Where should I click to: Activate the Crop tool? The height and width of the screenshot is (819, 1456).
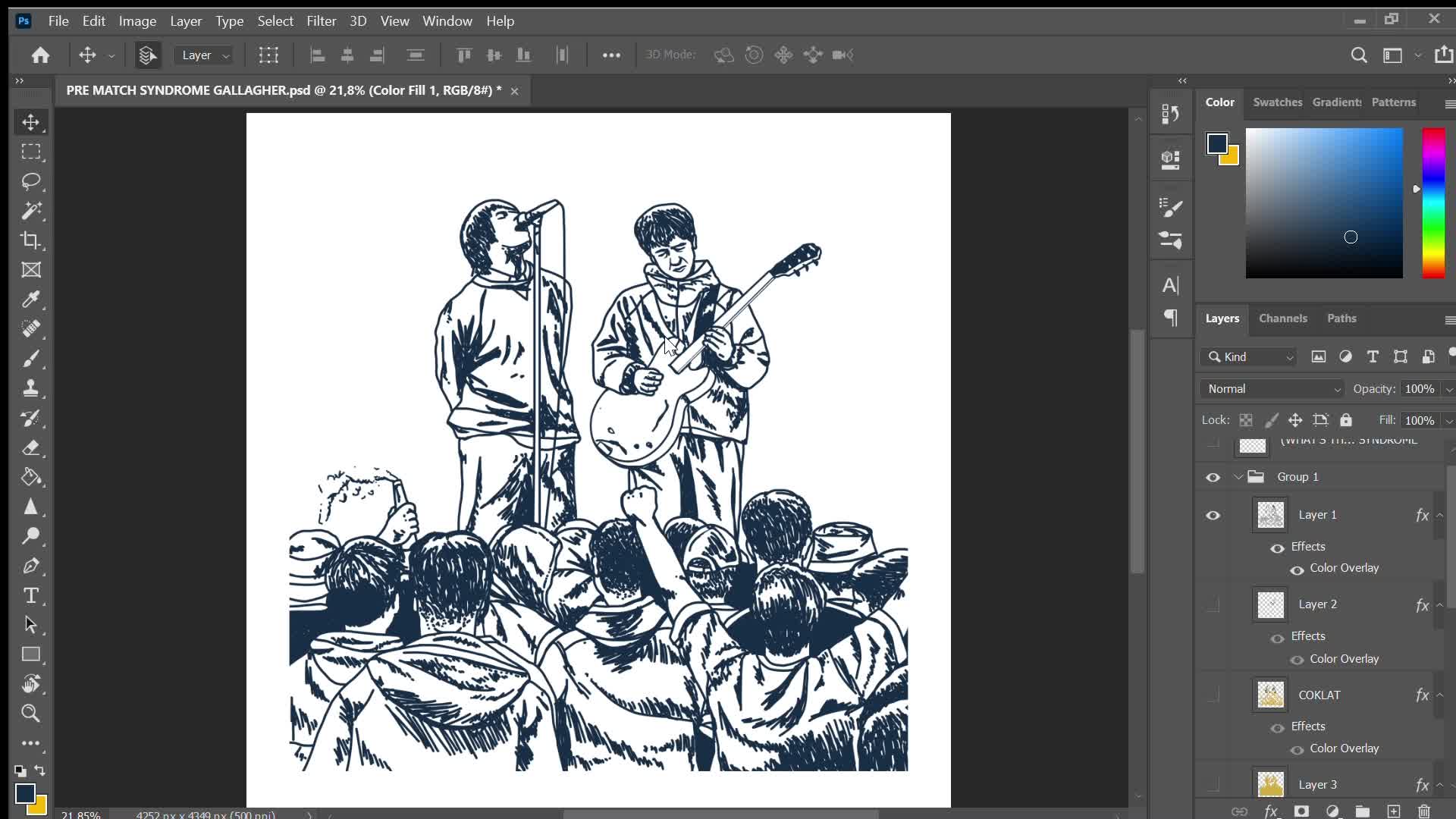point(31,240)
